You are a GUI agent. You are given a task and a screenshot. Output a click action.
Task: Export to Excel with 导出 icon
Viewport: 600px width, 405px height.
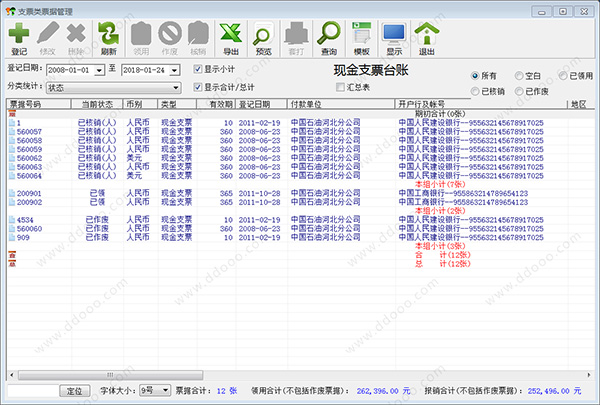[231, 33]
